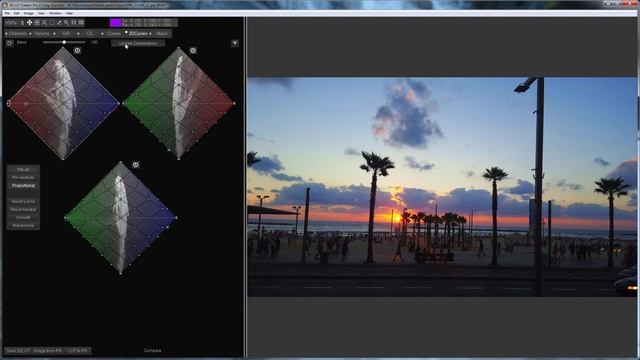Click the application icon in title bar
The width and height of the screenshot is (640, 360).
tap(5, 5)
